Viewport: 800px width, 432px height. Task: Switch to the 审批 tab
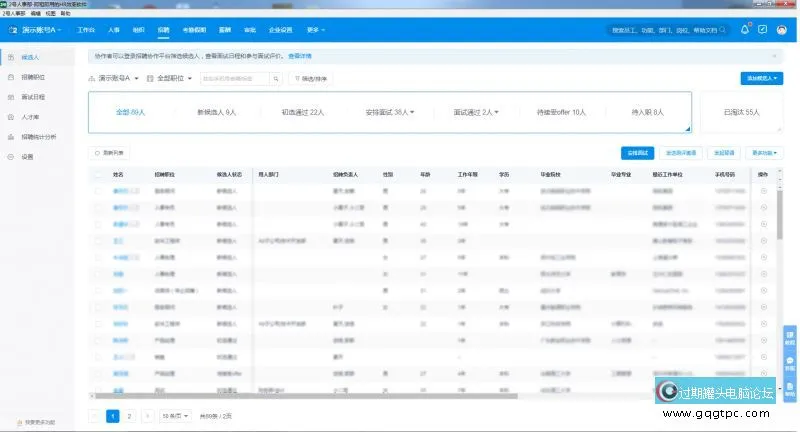point(250,30)
